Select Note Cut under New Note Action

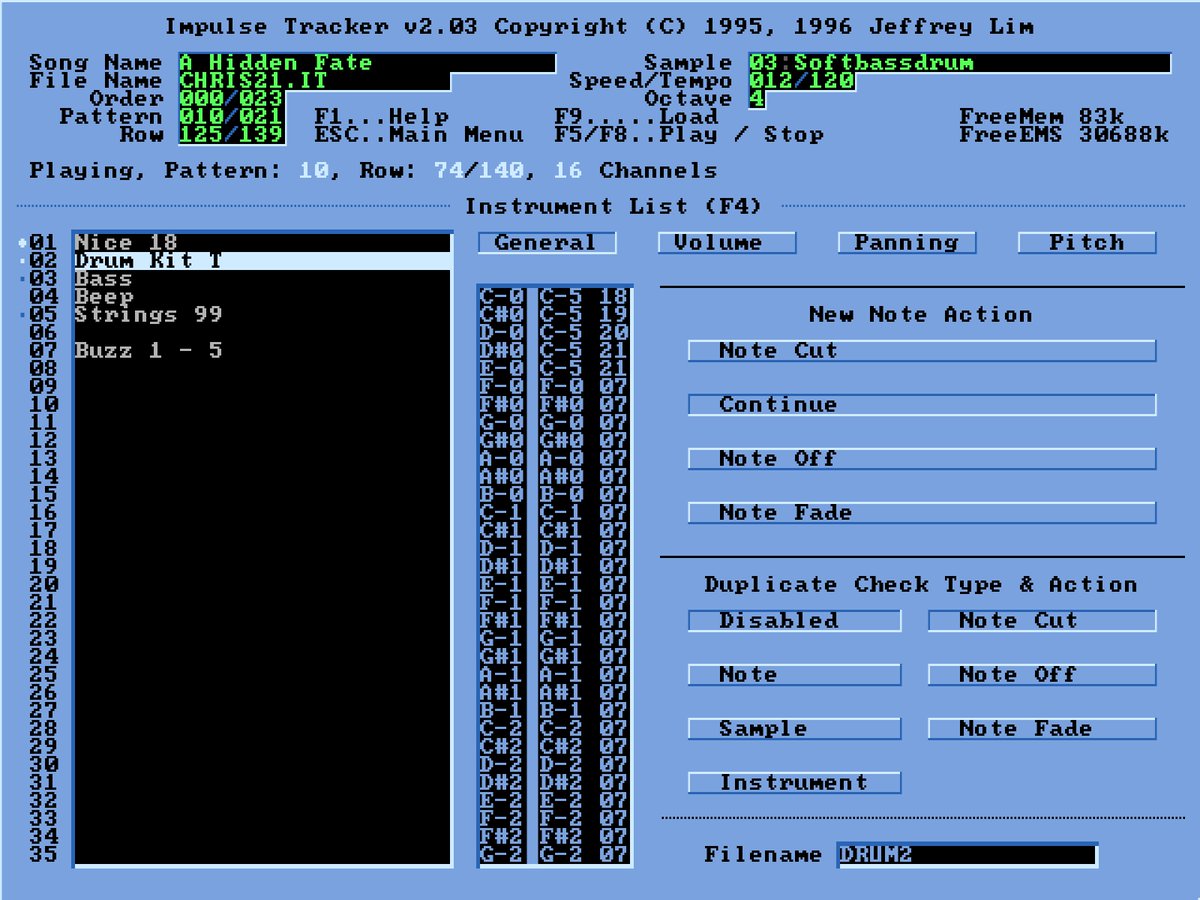click(922, 351)
